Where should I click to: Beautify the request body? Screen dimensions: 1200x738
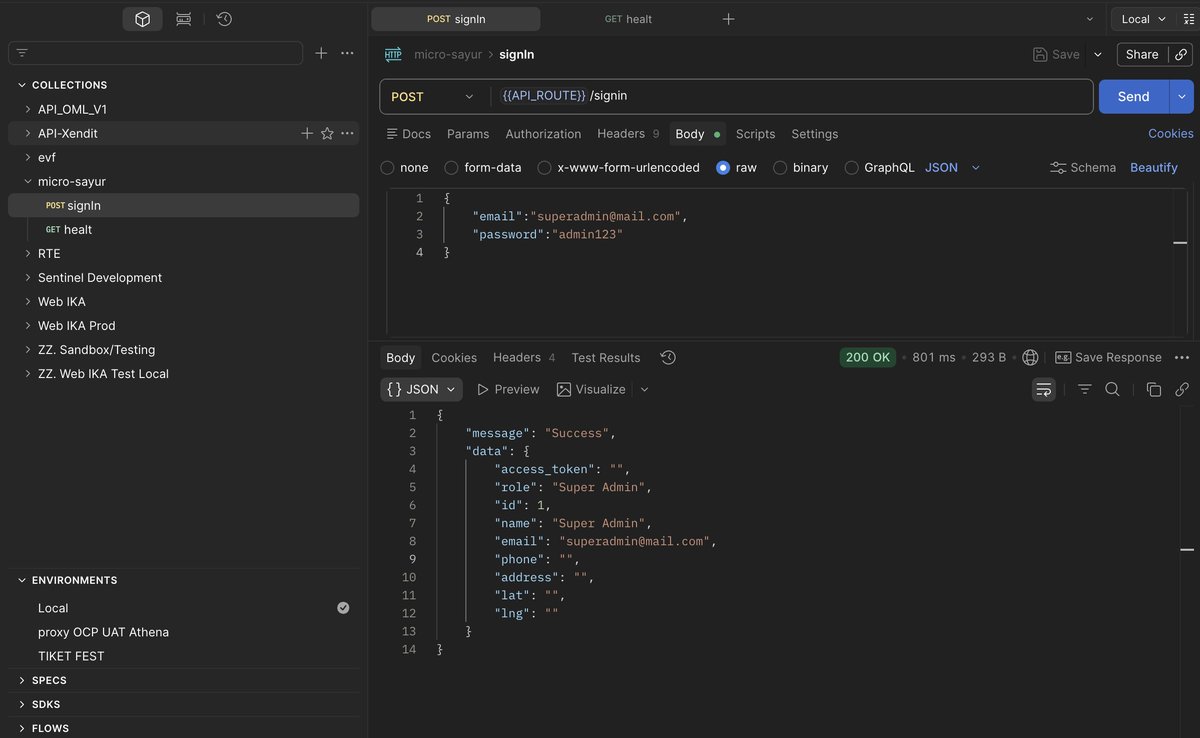(x=1154, y=168)
